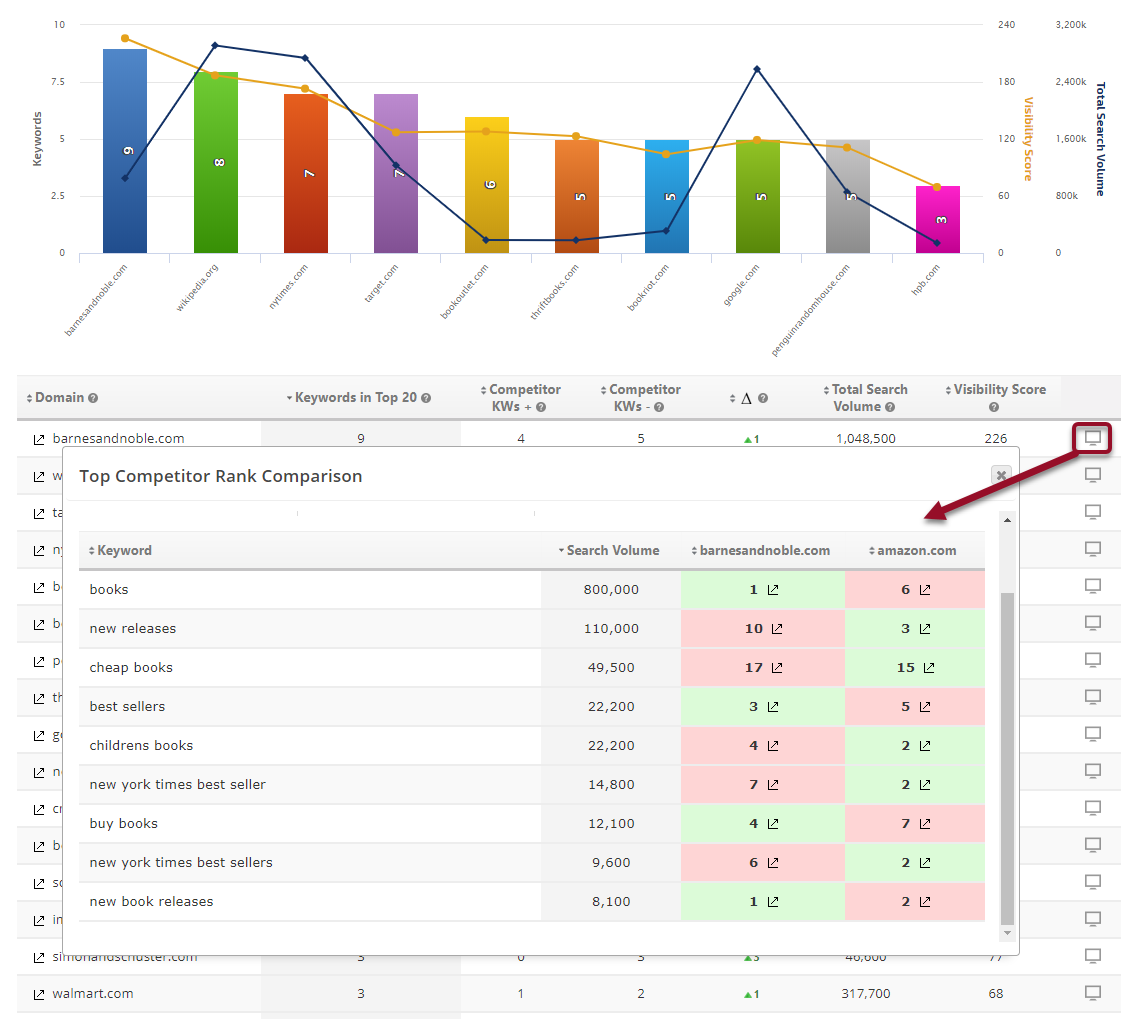
Task: Close the Top Competitor Rank Comparison popup
Action: pyautogui.click(x=1000, y=476)
